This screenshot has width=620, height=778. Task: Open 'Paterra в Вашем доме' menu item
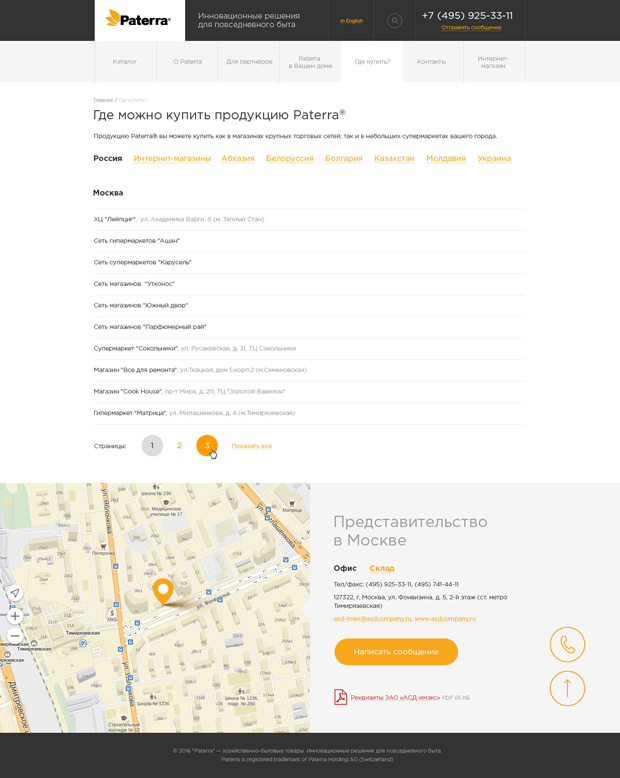(310, 62)
